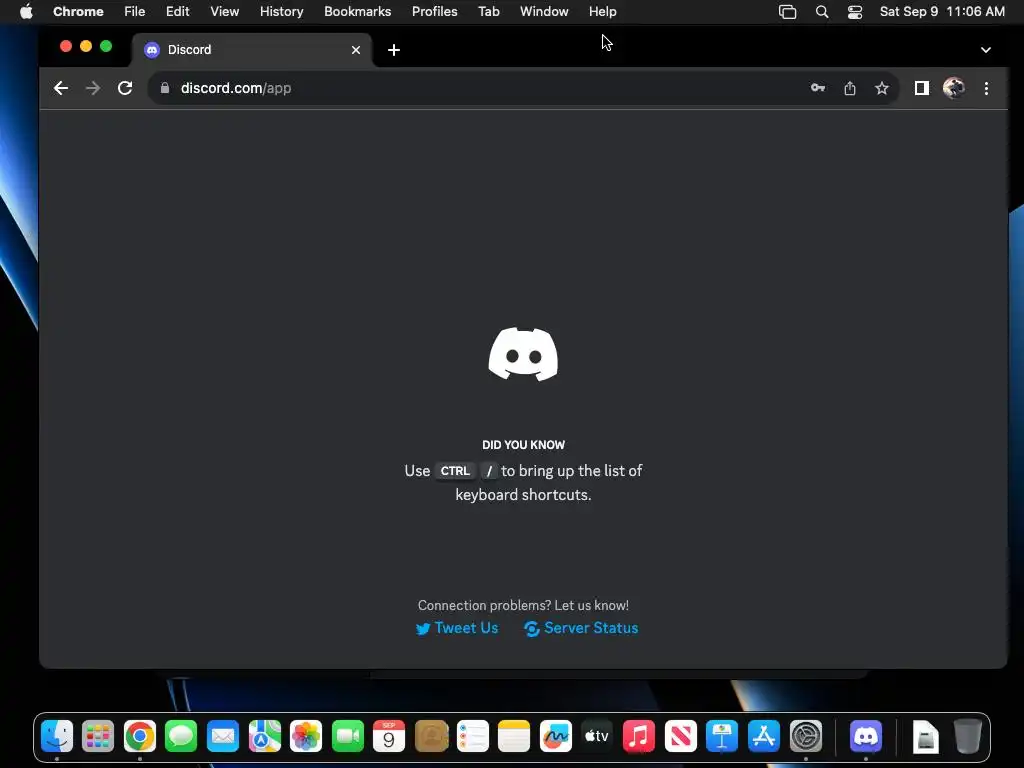Open the View menu
This screenshot has height=768, width=1024.
coord(224,12)
